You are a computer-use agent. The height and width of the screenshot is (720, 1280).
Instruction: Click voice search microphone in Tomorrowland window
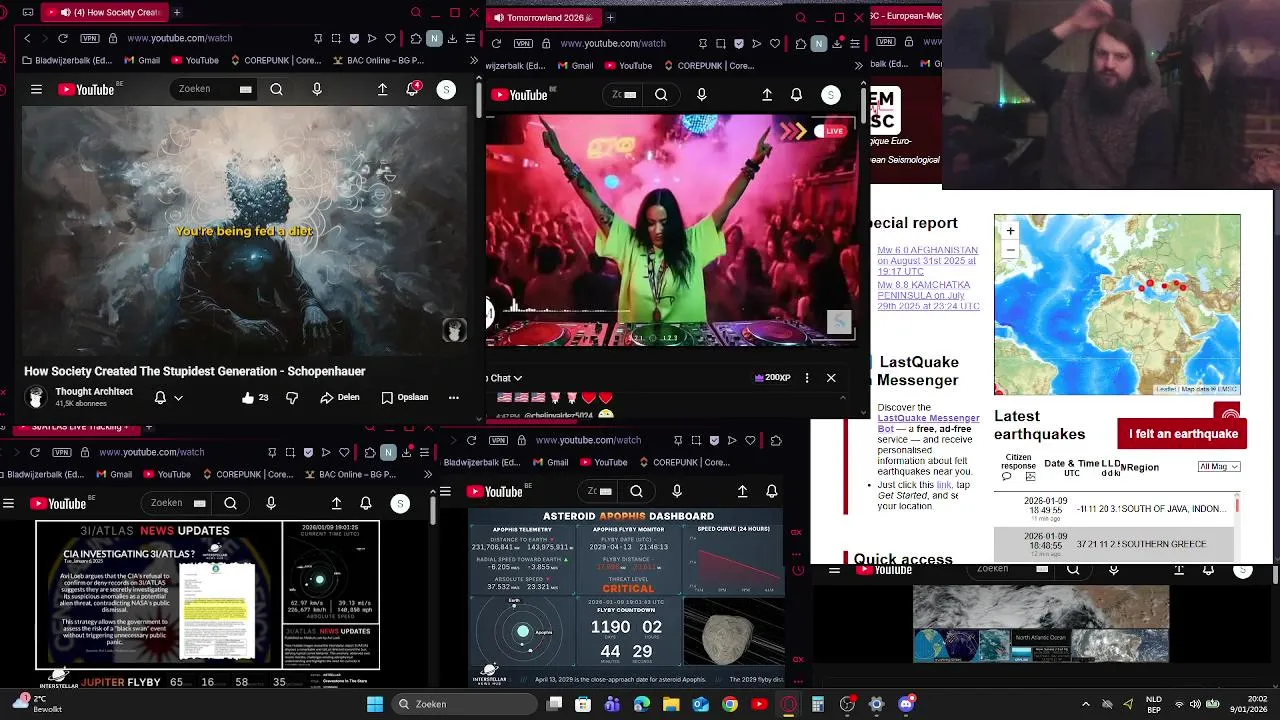[701, 94]
